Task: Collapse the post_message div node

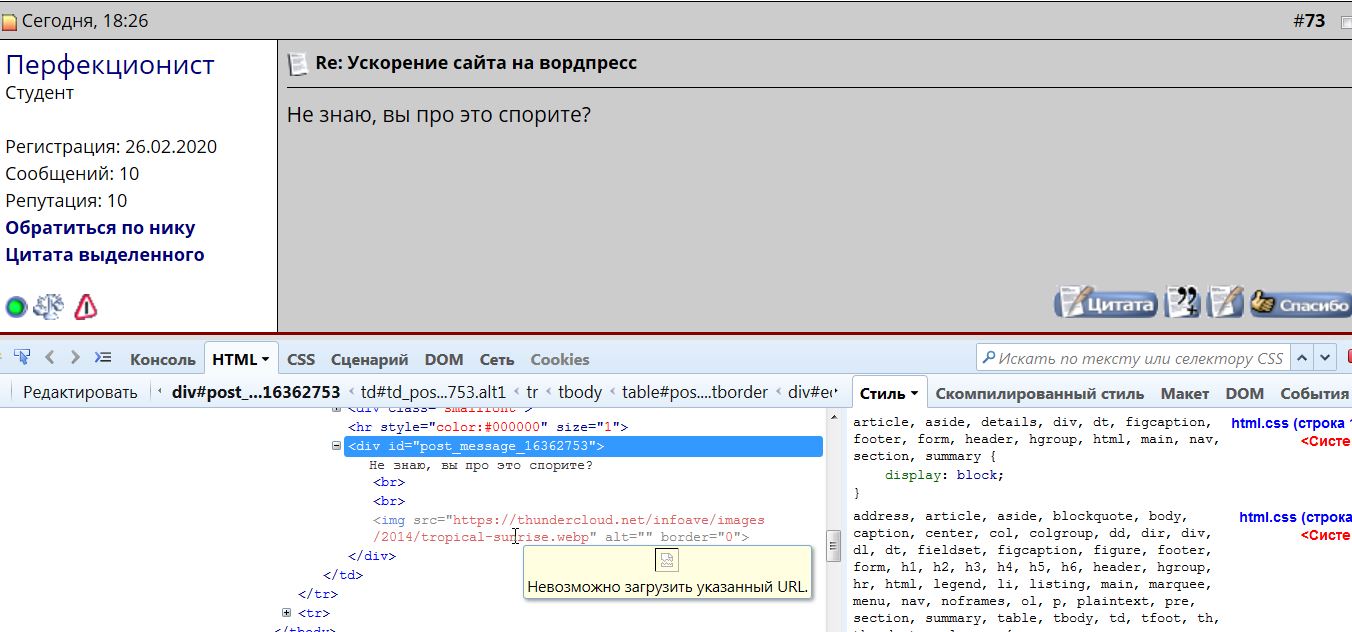Action: tap(337, 446)
